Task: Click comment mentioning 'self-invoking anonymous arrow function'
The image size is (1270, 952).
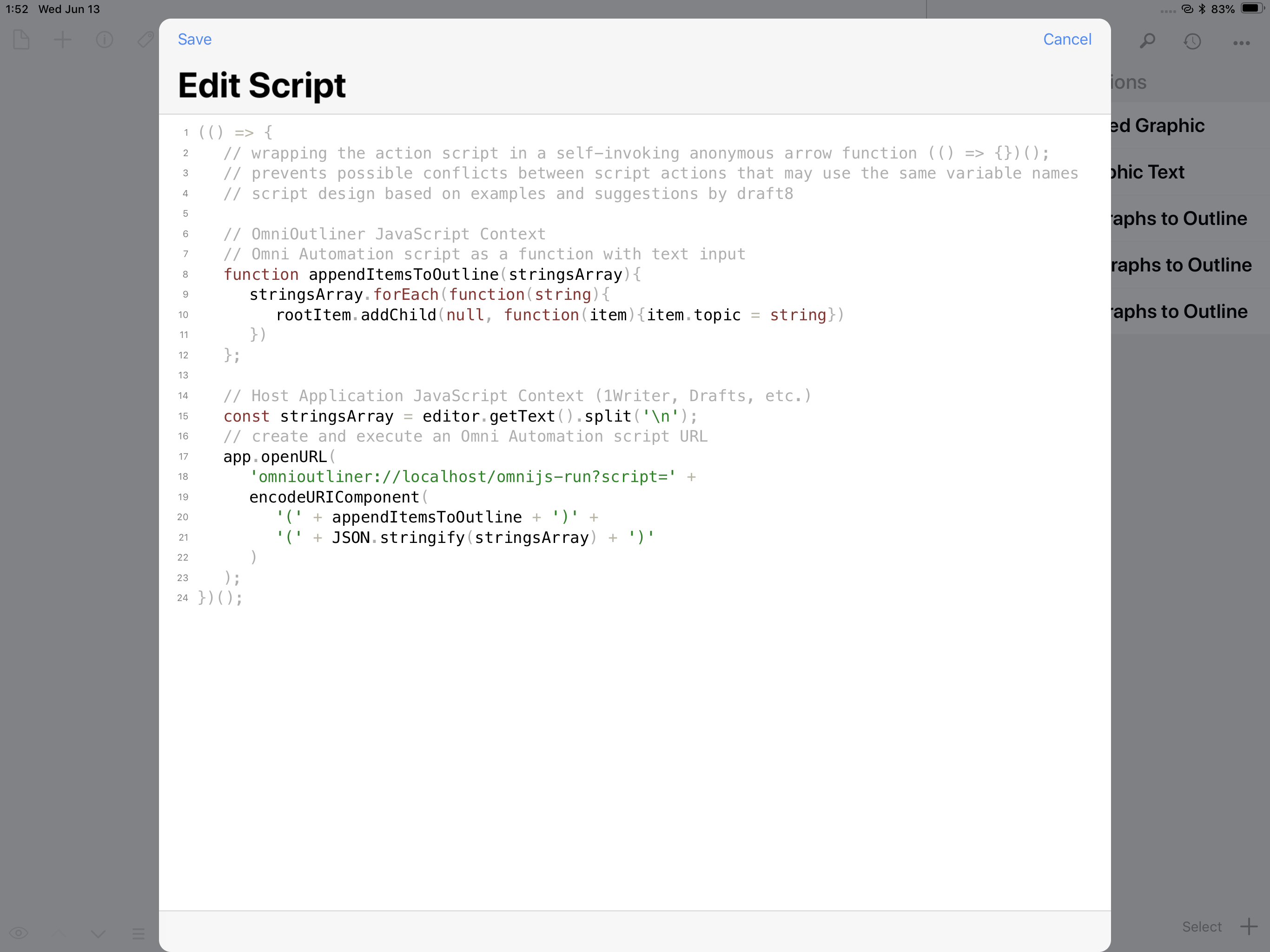Action: click(x=636, y=153)
